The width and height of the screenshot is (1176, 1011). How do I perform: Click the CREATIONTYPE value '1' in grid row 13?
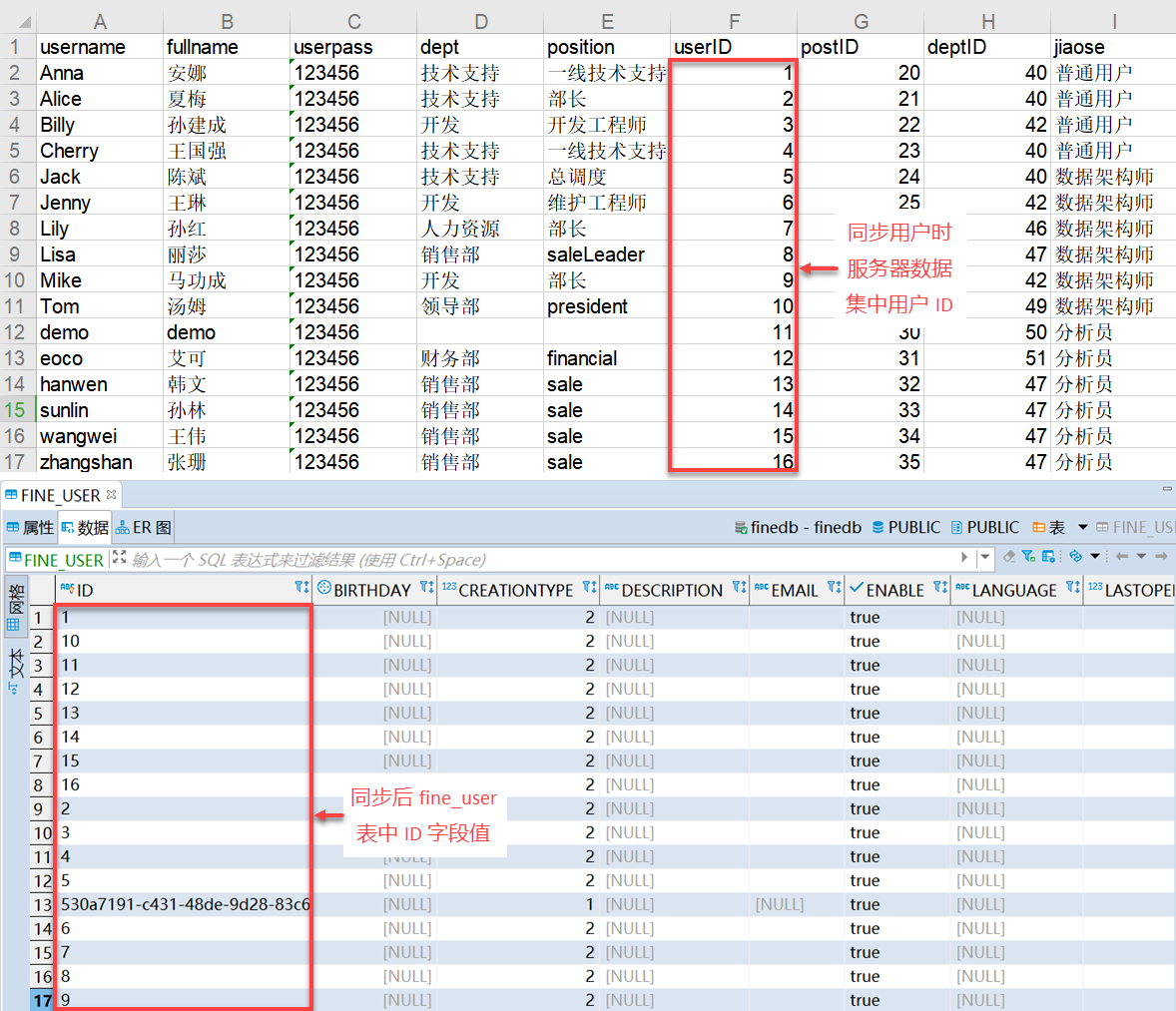pos(518,904)
